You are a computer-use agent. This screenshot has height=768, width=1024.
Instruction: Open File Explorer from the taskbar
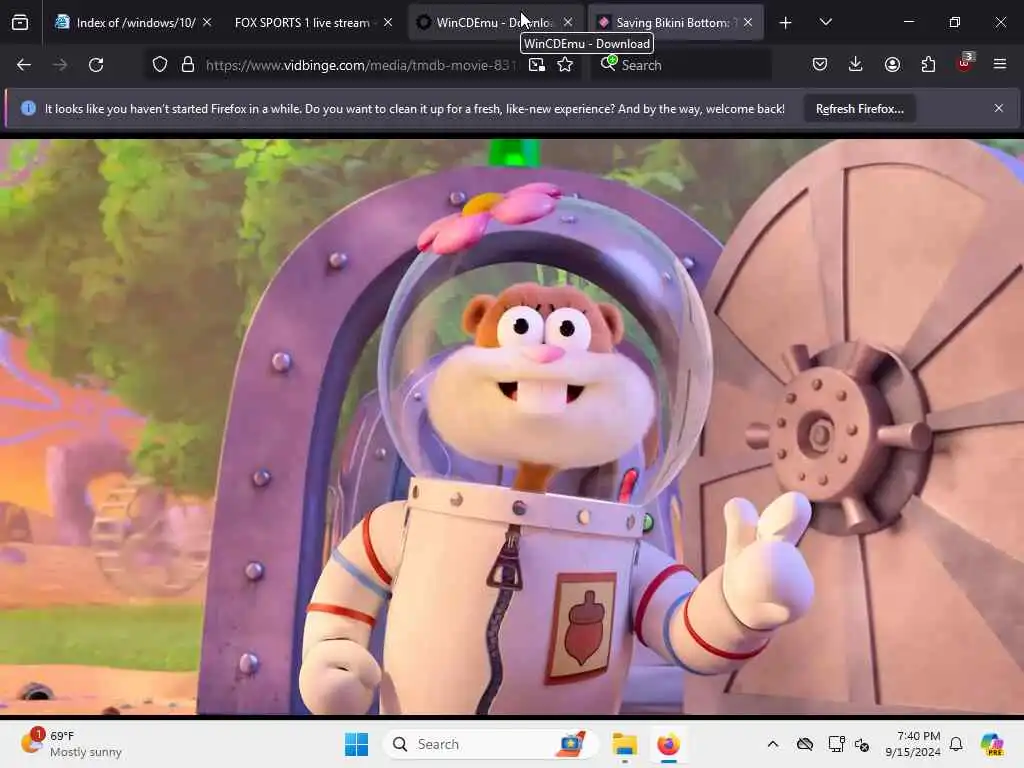pyautogui.click(x=624, y=744)
